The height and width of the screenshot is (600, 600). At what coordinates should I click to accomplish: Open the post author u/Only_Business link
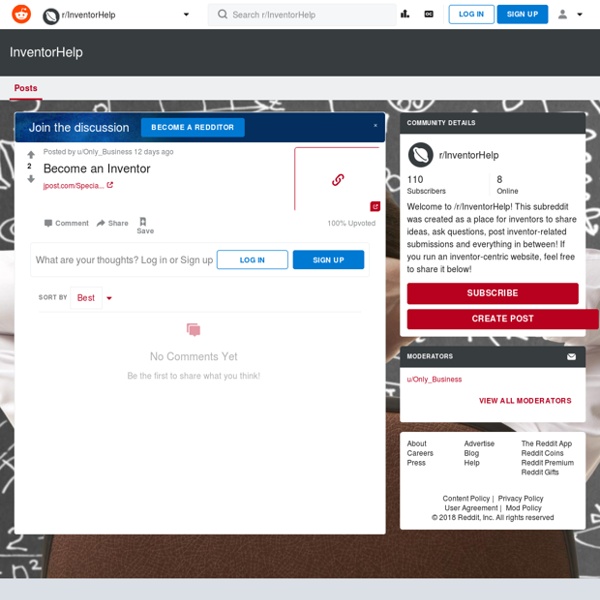[104, 152]
